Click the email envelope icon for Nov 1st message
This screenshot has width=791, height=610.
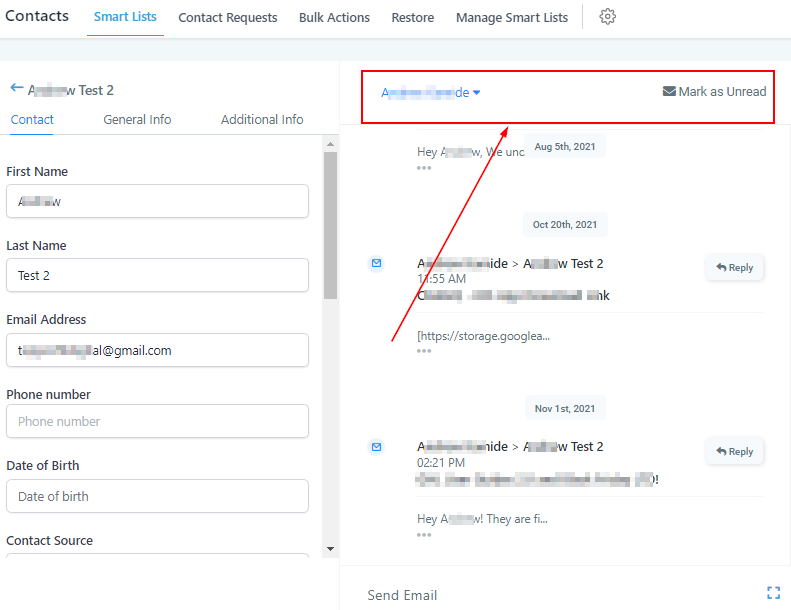[x=376, y=446]
